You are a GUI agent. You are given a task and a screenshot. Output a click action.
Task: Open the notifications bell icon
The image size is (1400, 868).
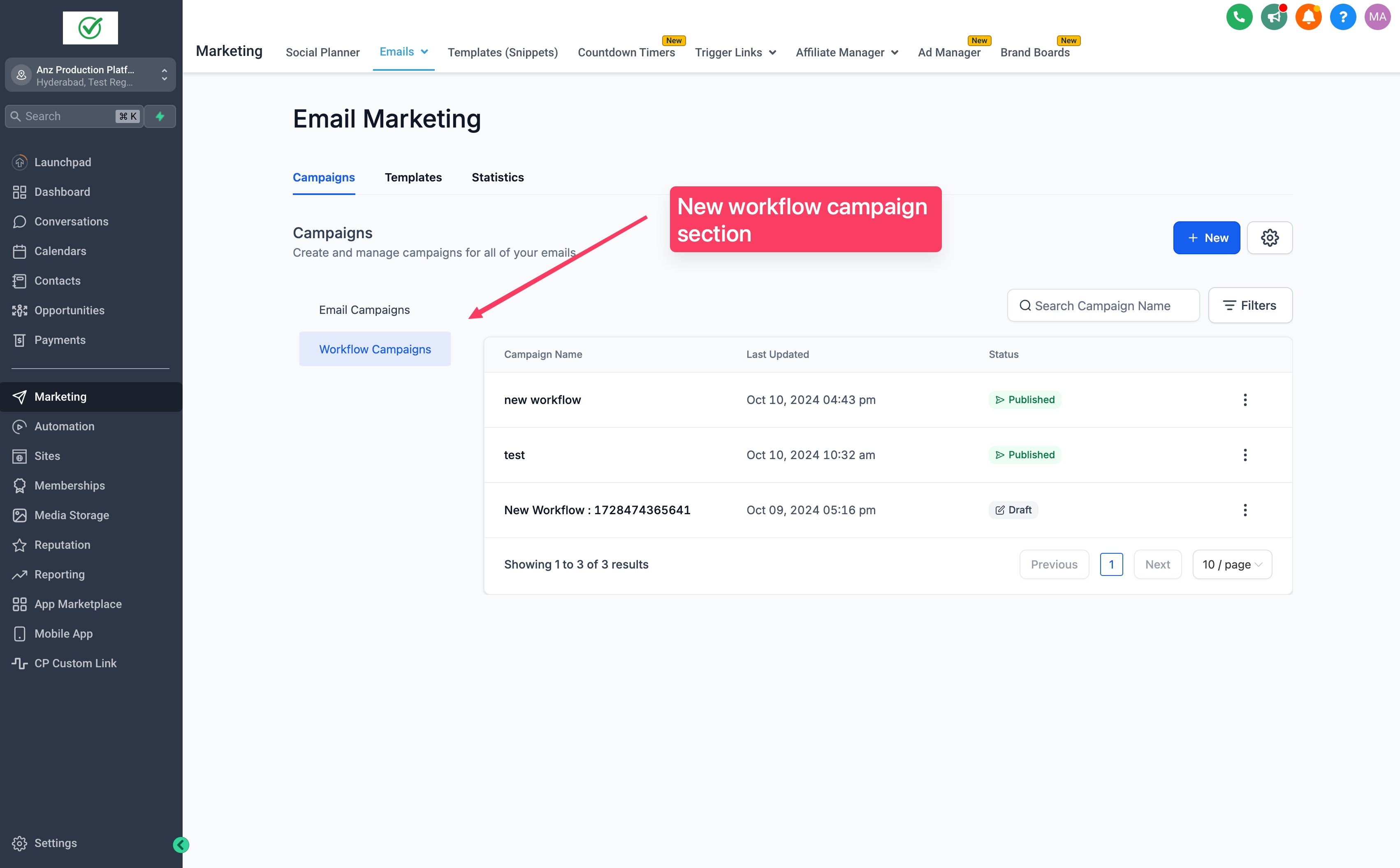click(1308, 16)
